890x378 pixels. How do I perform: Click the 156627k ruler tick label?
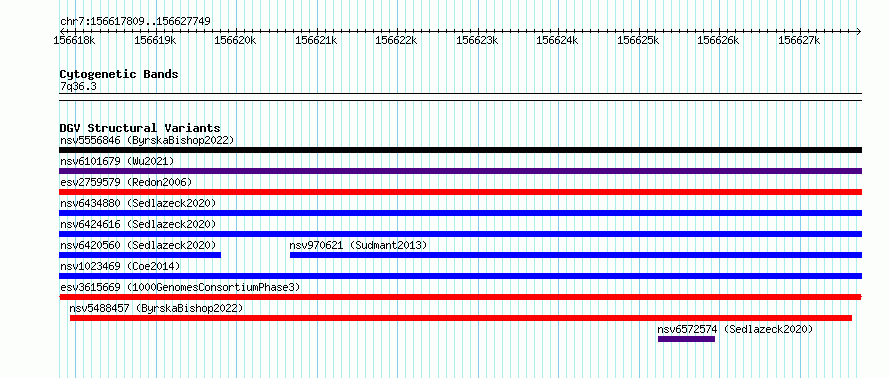[799, 40]
